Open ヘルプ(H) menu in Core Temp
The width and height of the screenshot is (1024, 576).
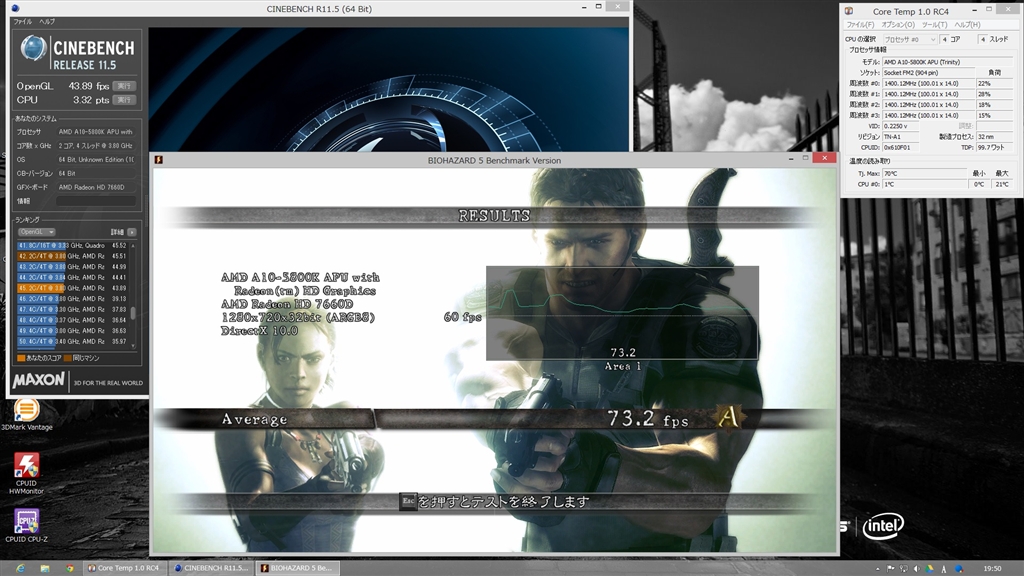[967, 25]
